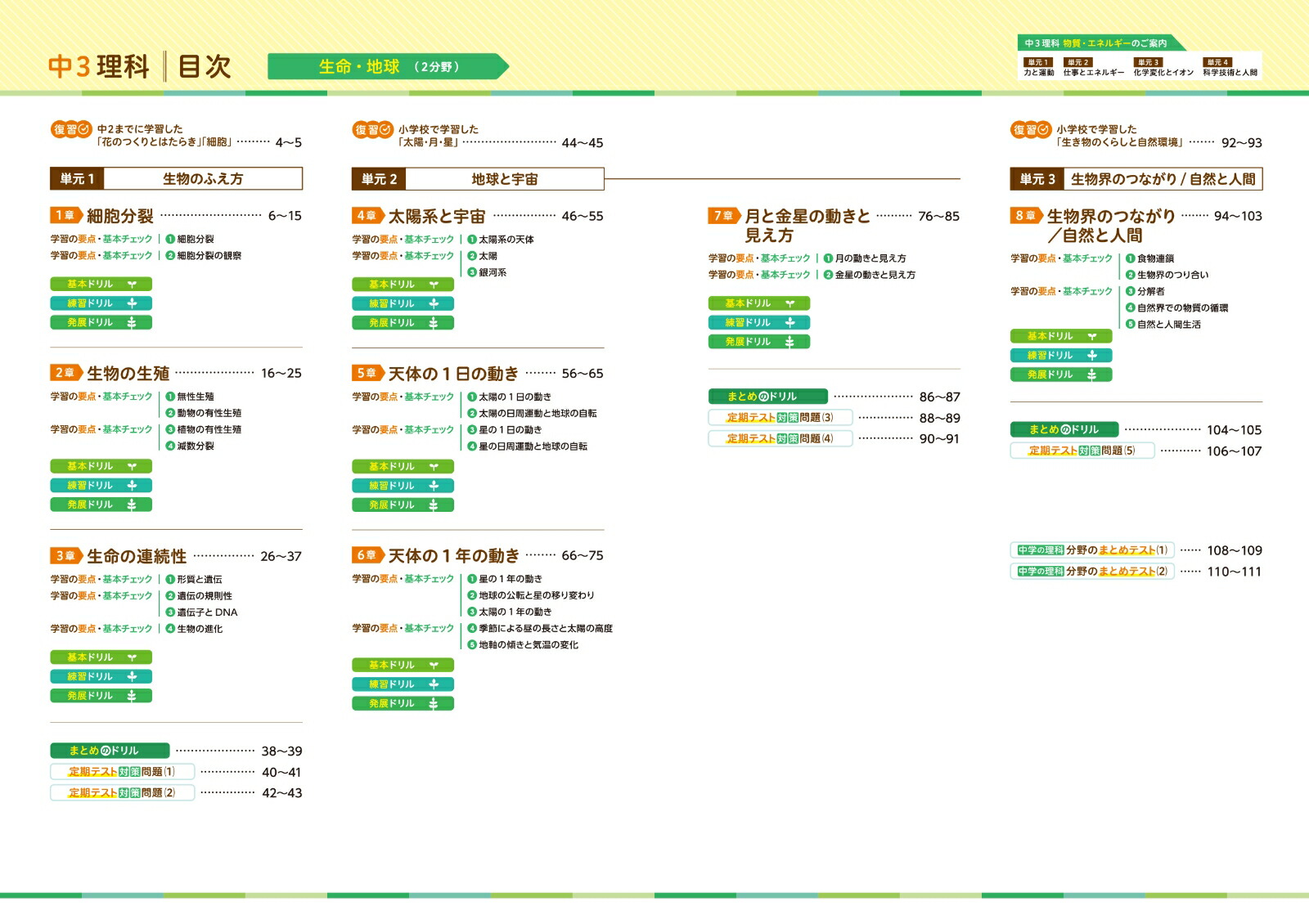Click the item ③ 銀河系
This screenshot has width=1309, height=924.
[487, 272]
